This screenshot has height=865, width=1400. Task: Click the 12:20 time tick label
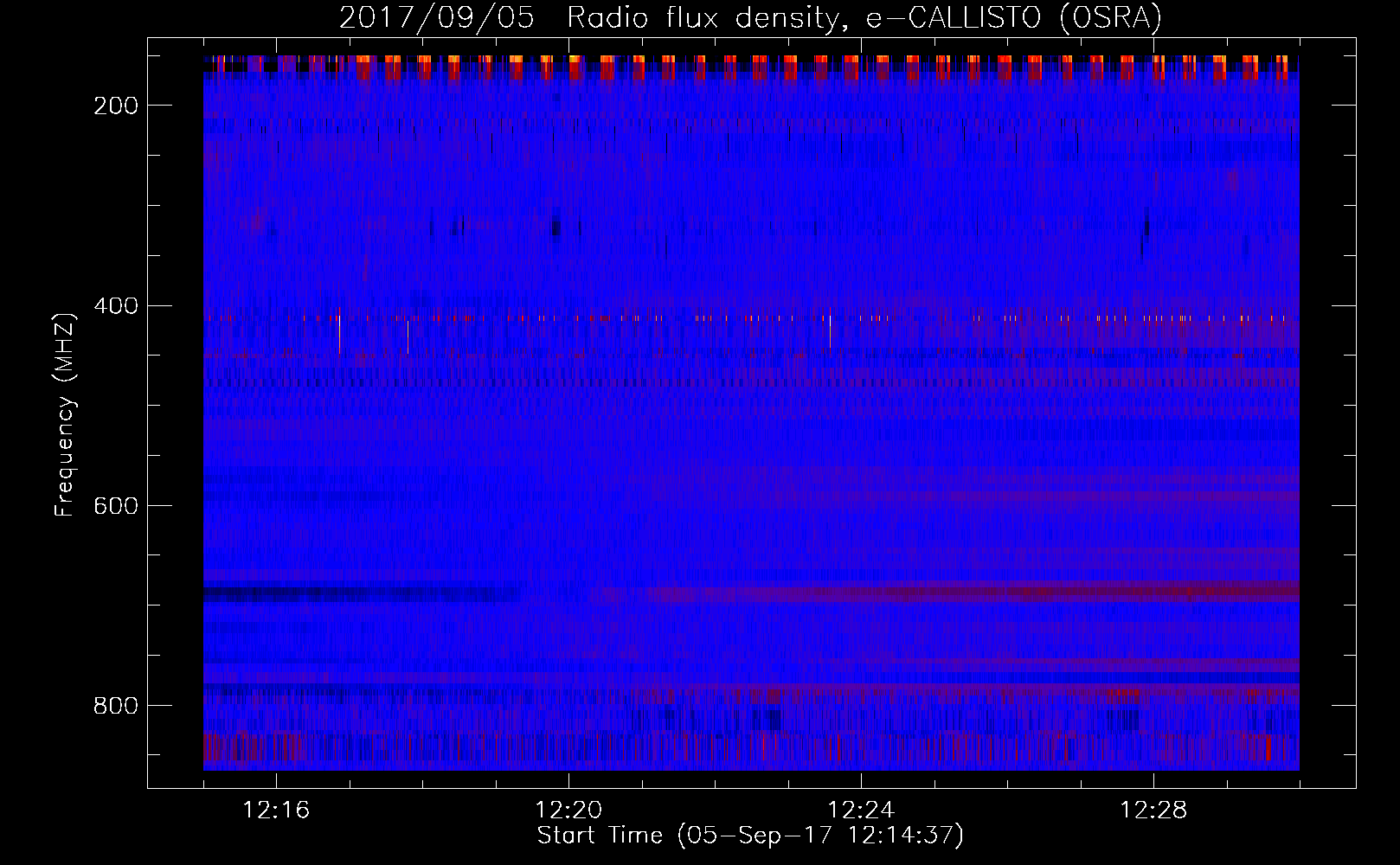click(568, 811)
